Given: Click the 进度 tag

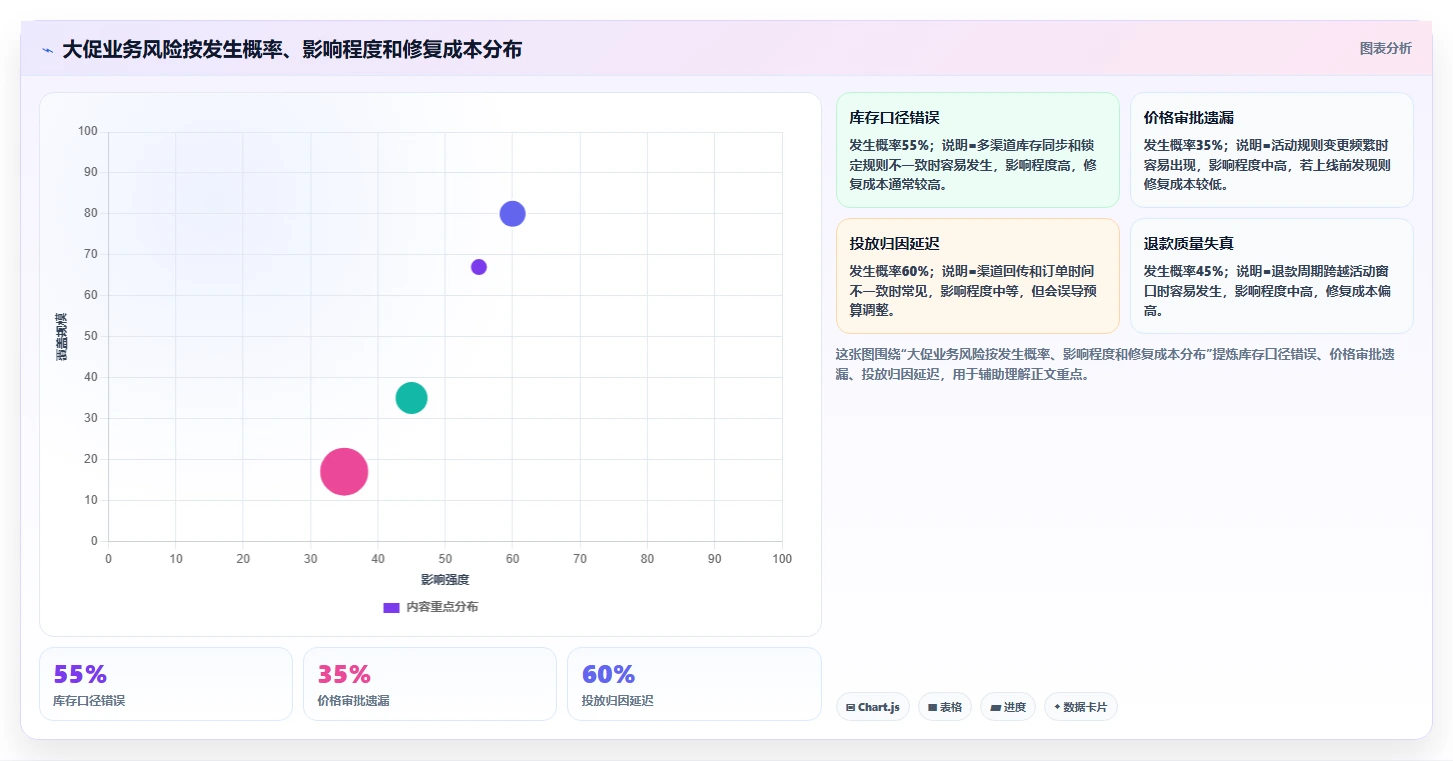Looking at the screenshot, I should pyautogui.click(x=1008, y=707).
